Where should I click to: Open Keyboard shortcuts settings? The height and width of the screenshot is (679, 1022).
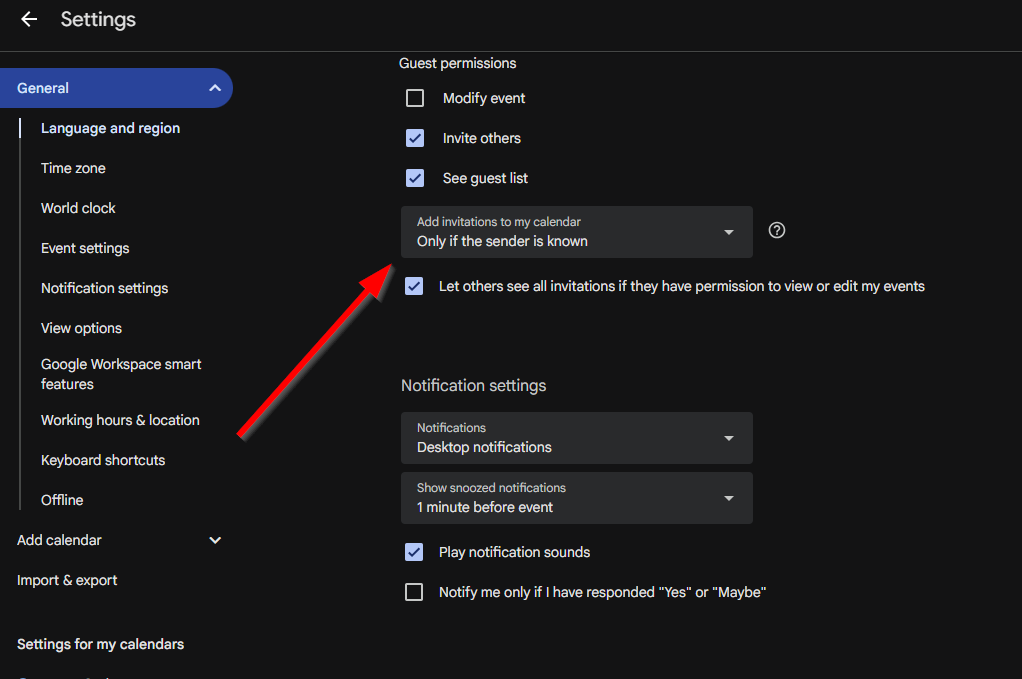103,460
